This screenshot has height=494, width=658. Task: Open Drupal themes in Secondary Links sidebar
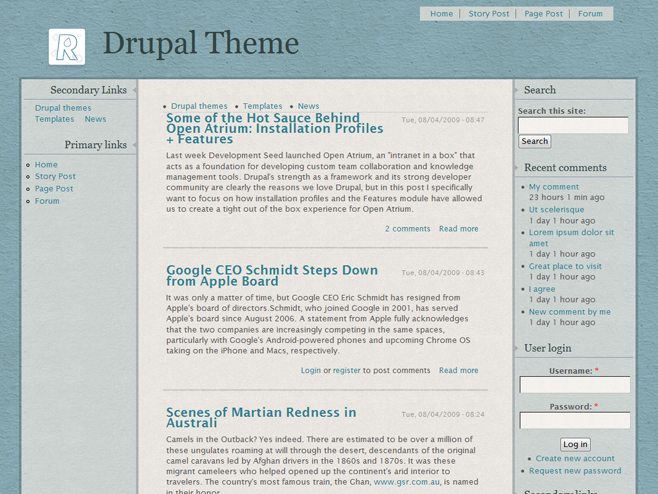click(63, 108)
